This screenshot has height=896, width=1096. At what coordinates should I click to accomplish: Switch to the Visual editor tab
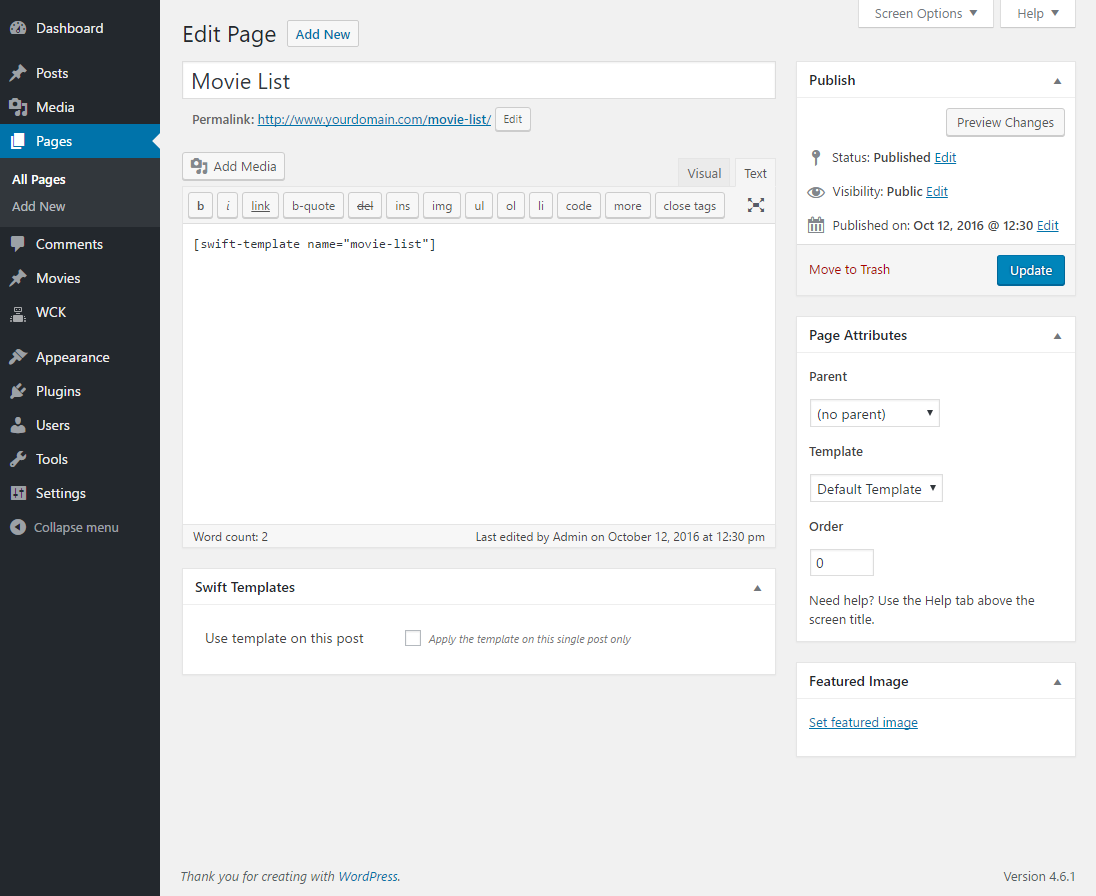click(x=704, y=173)
